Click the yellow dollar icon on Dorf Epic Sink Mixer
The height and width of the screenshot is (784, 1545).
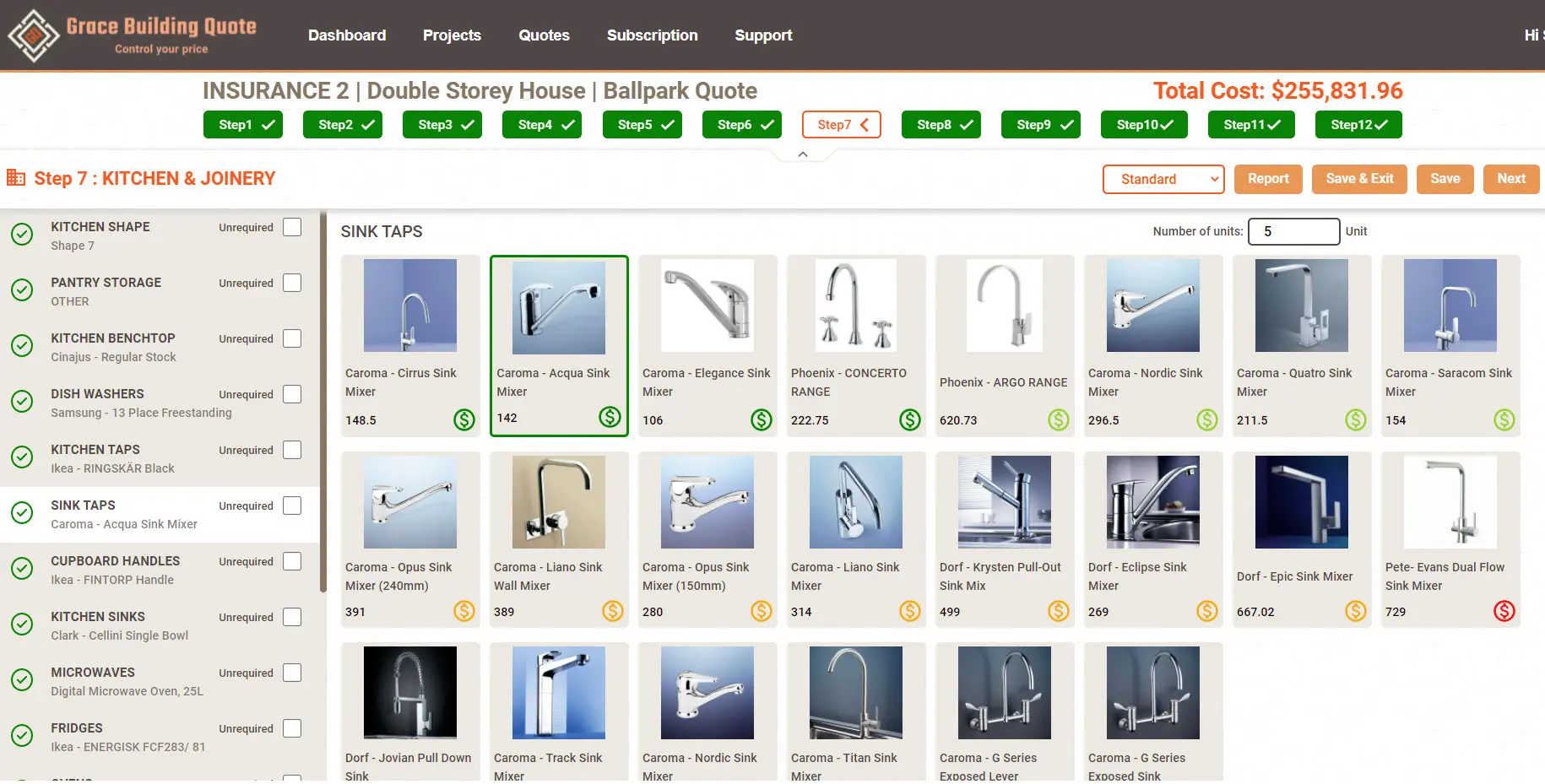coord(1355,611)
